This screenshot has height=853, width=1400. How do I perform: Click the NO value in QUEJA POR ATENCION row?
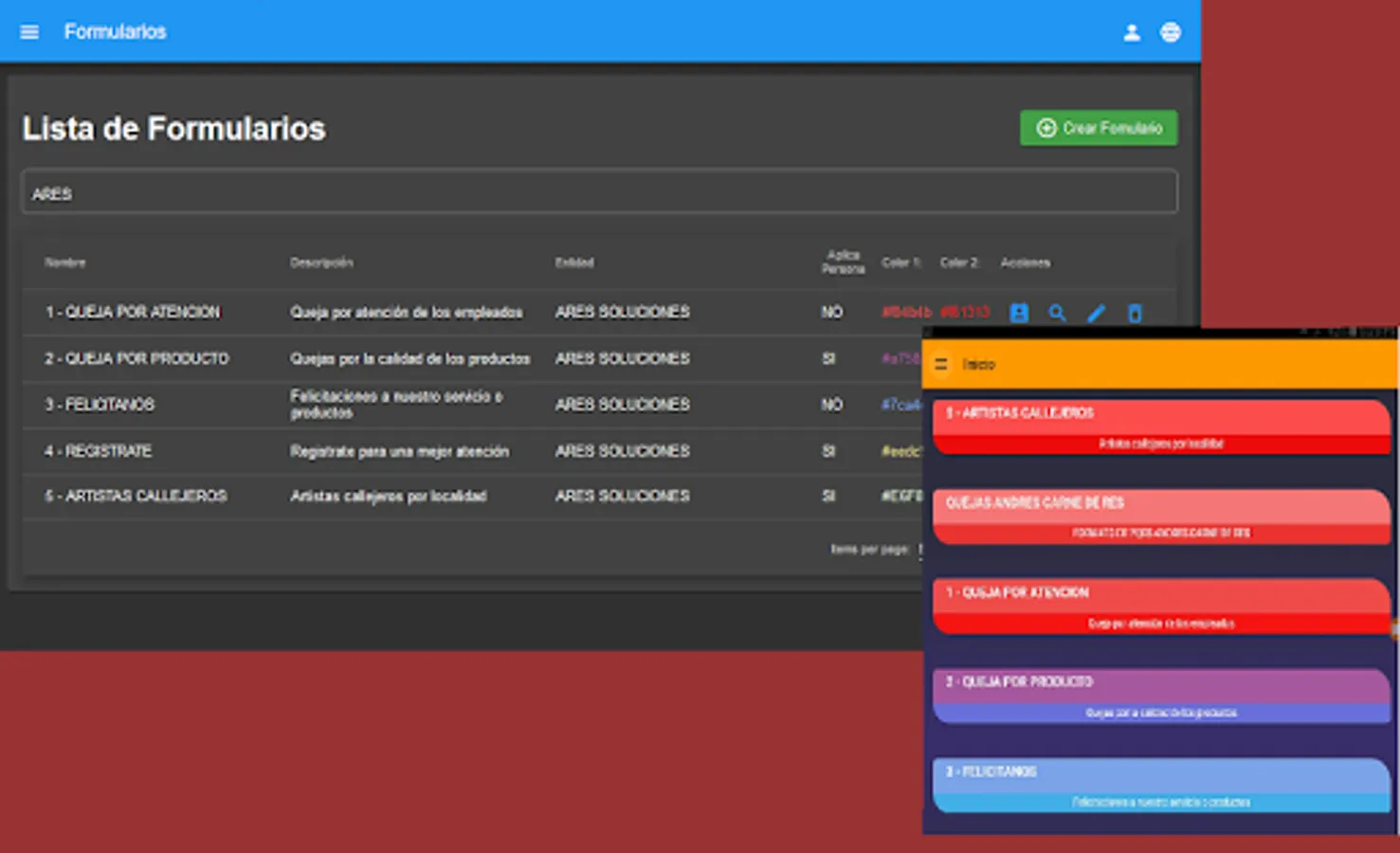click(832, 312)
